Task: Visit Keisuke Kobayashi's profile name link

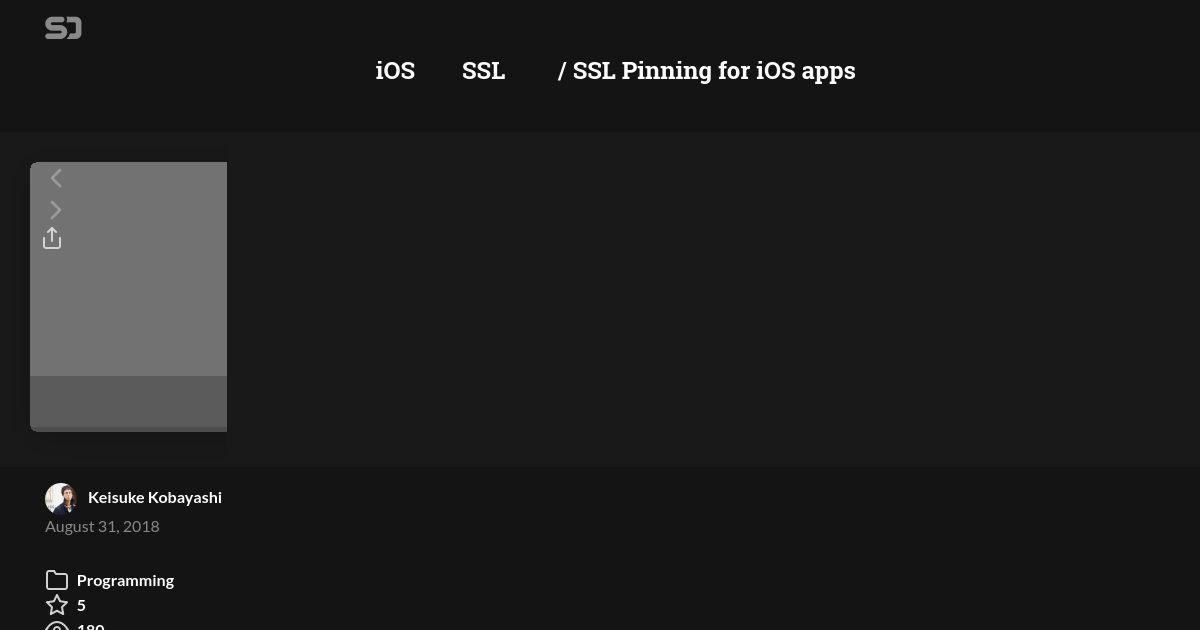Action: (155, 497)
